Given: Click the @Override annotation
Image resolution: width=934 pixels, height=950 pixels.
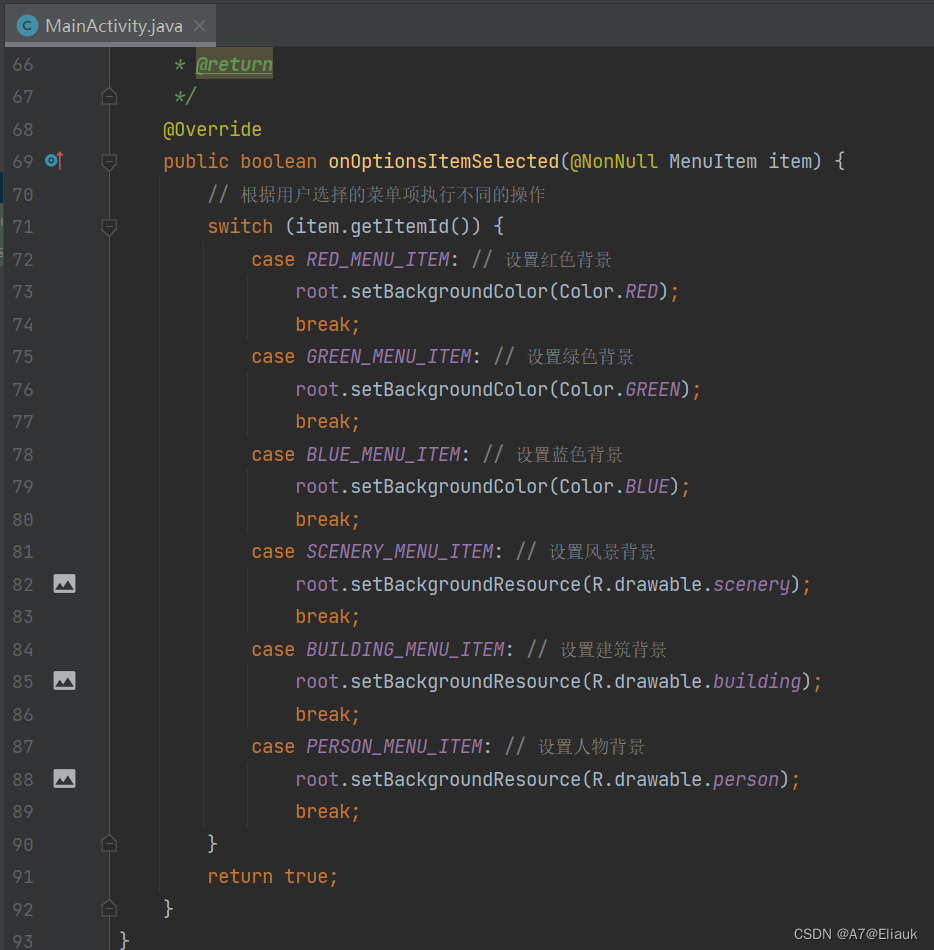Looking at the screenshot, I should pyautogui.click(x=213, y=129).
